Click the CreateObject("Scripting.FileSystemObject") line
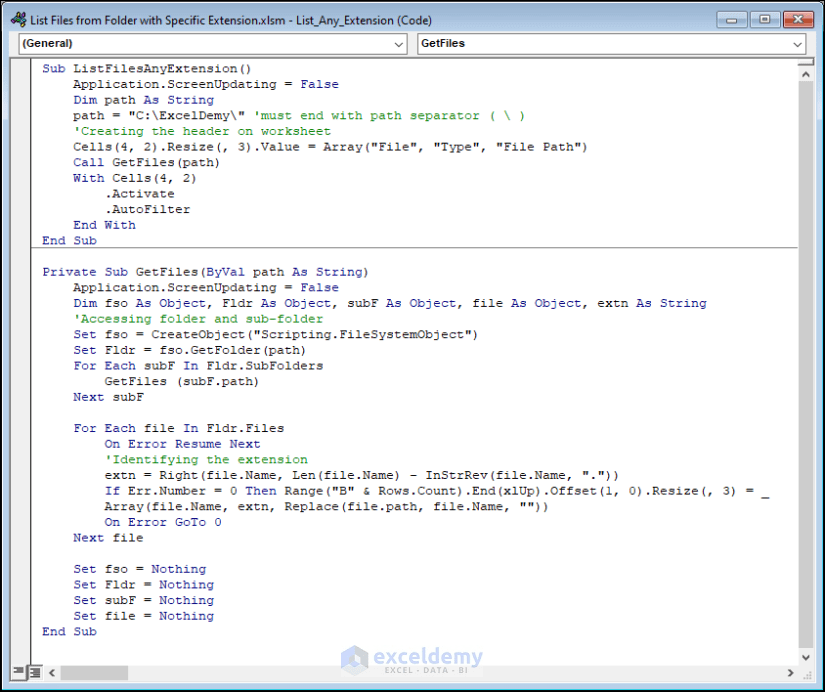This screenshot has height=692, width=825. [x=275, y=335]
